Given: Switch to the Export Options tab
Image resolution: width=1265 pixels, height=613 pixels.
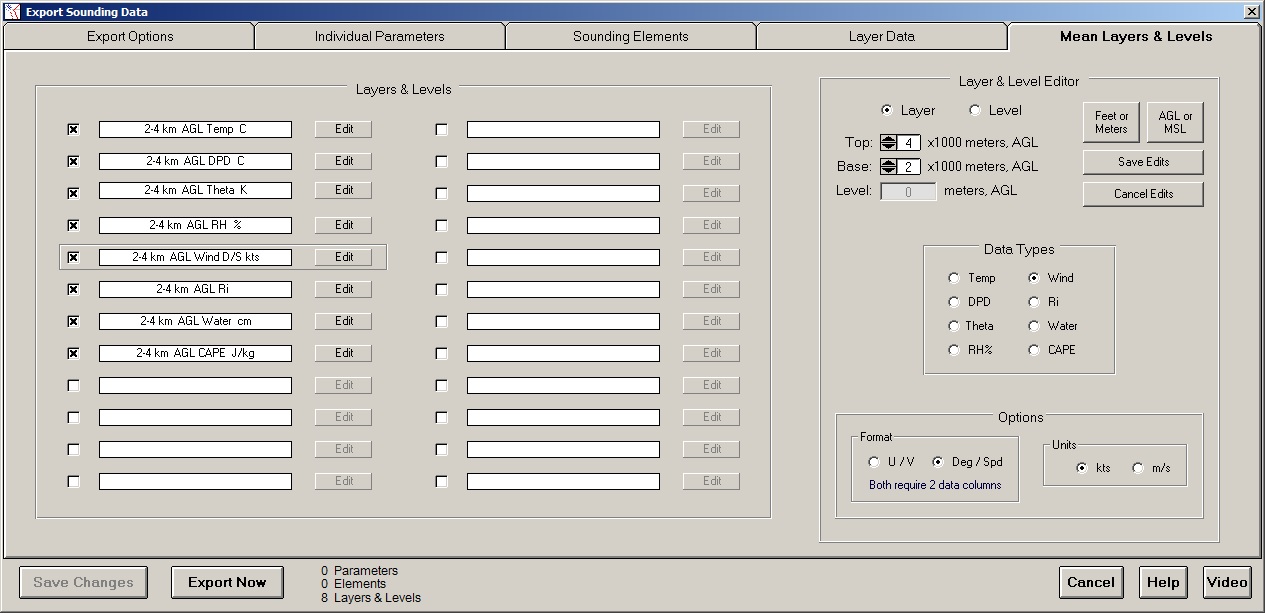Looking at the screenshot, I should 129,36.
